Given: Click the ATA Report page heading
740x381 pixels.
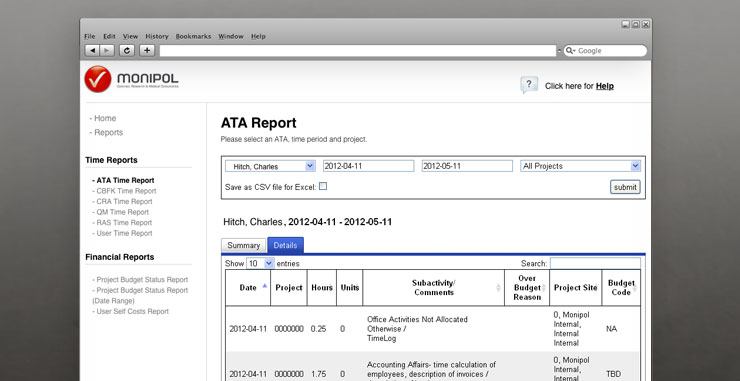Looking at the screenshot, I should click(x=259, y=123).
